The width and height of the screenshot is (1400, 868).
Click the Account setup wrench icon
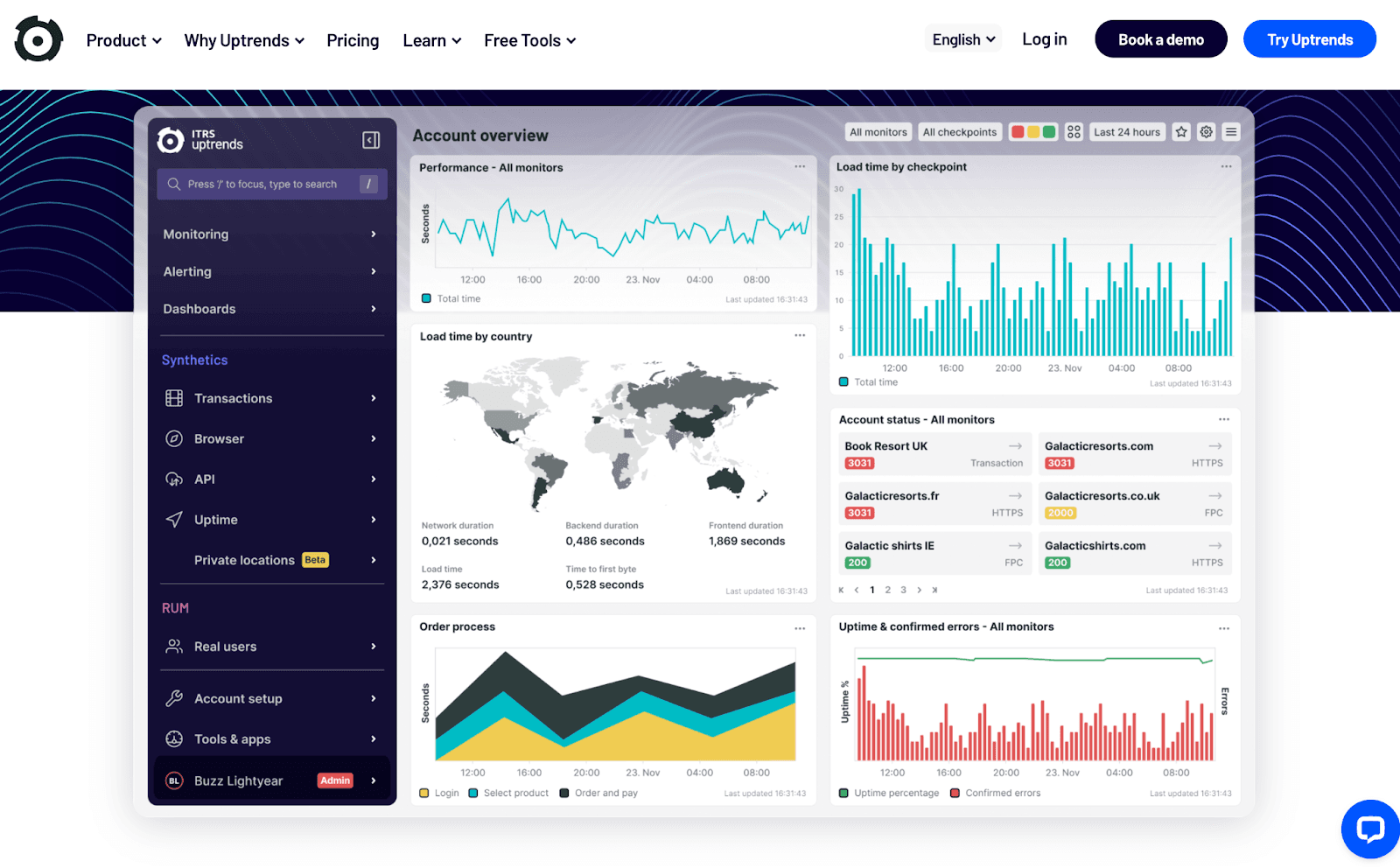174,698
